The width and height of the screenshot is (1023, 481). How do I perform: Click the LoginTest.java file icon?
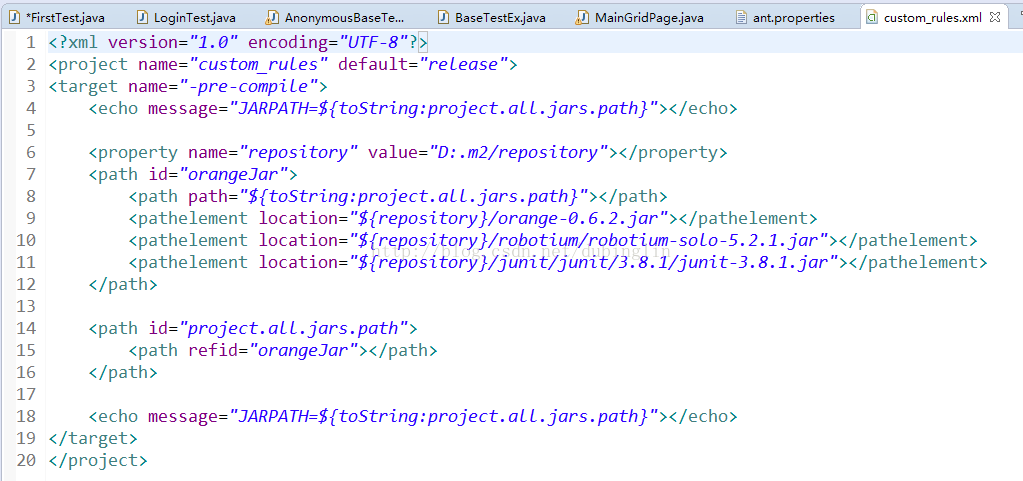point(142,18)
